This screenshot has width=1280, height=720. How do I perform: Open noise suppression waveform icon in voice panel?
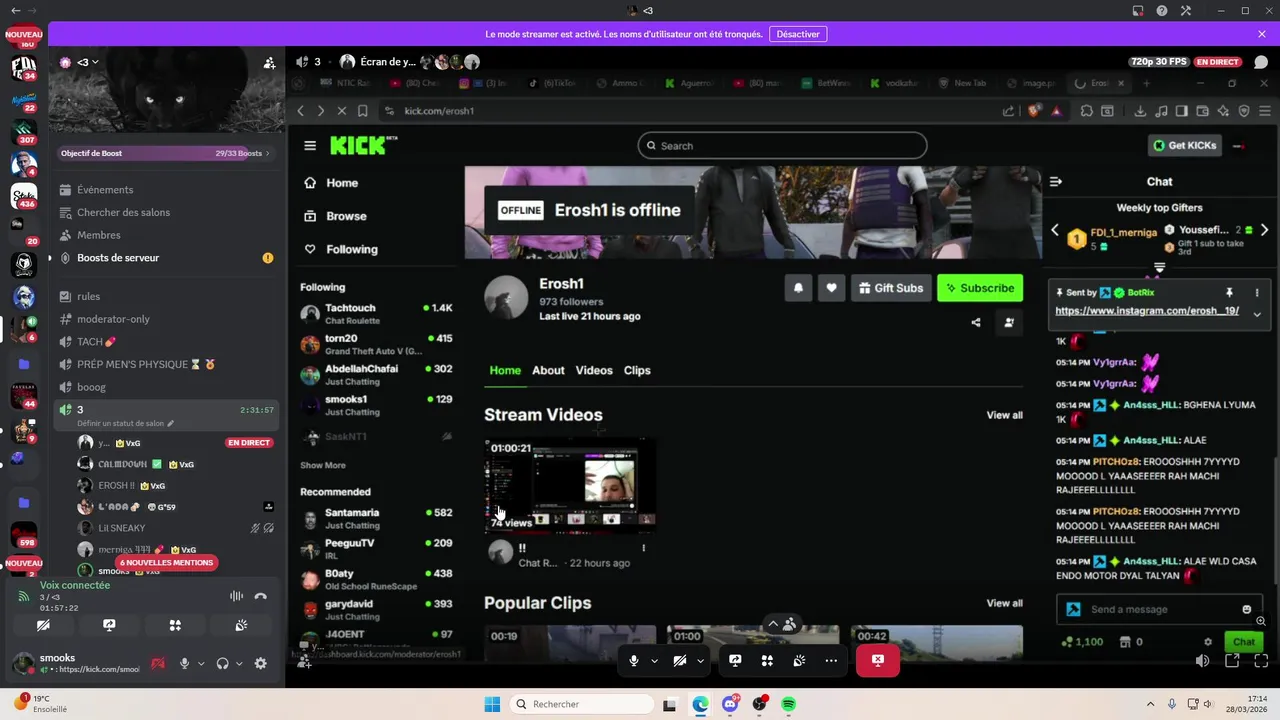(237, 596)
